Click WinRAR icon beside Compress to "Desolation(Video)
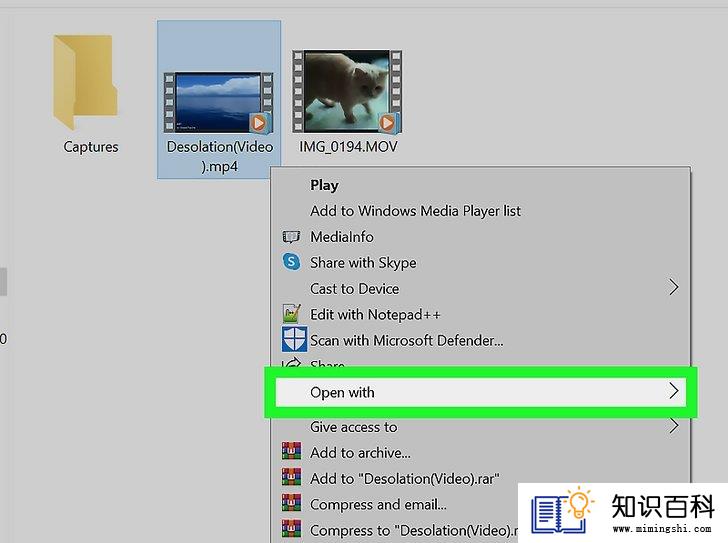 [291, 529]
